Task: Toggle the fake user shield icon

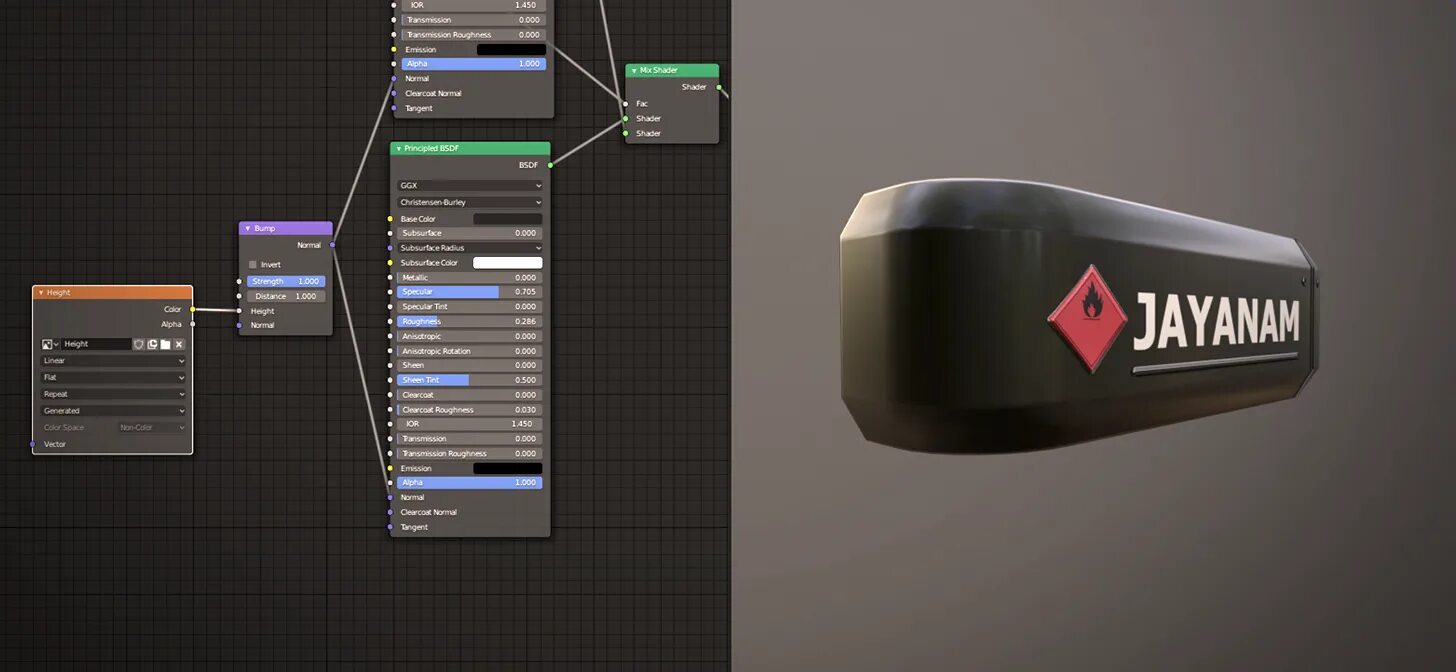Action: point(139,344)
